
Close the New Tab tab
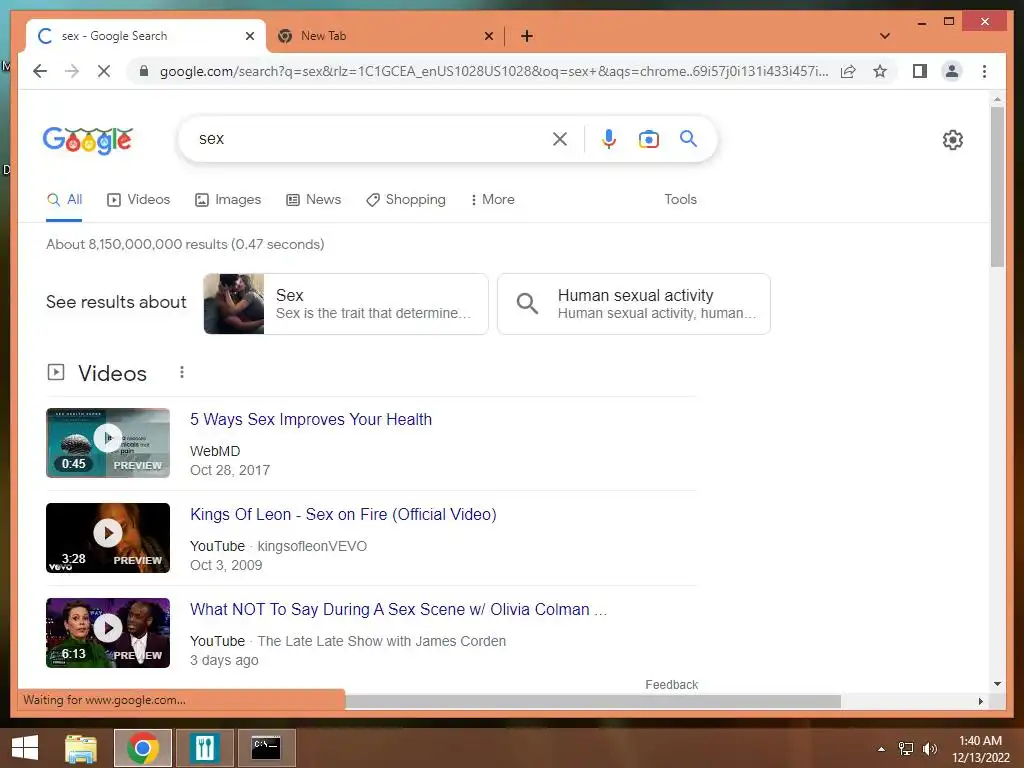coord(488,36)
